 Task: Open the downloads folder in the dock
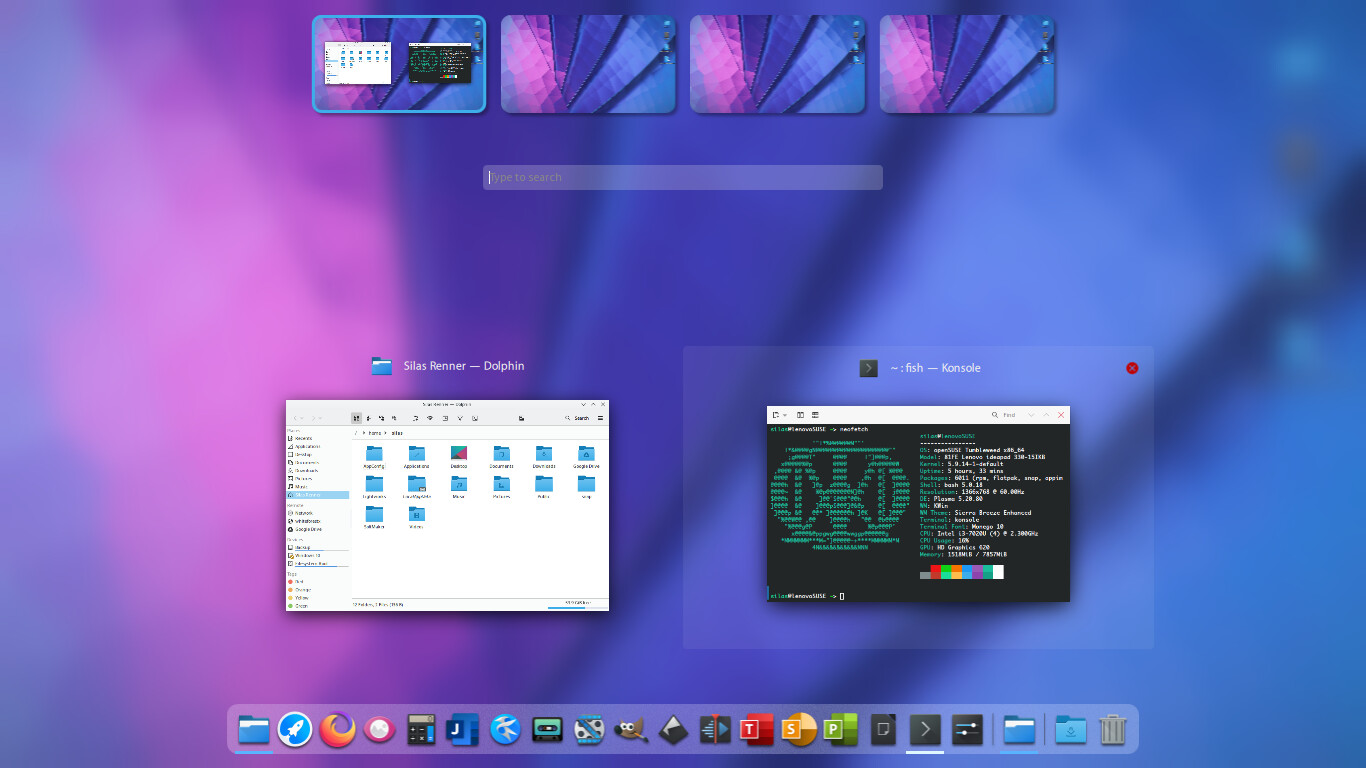pyautogui.click(x=1071, y=730)
